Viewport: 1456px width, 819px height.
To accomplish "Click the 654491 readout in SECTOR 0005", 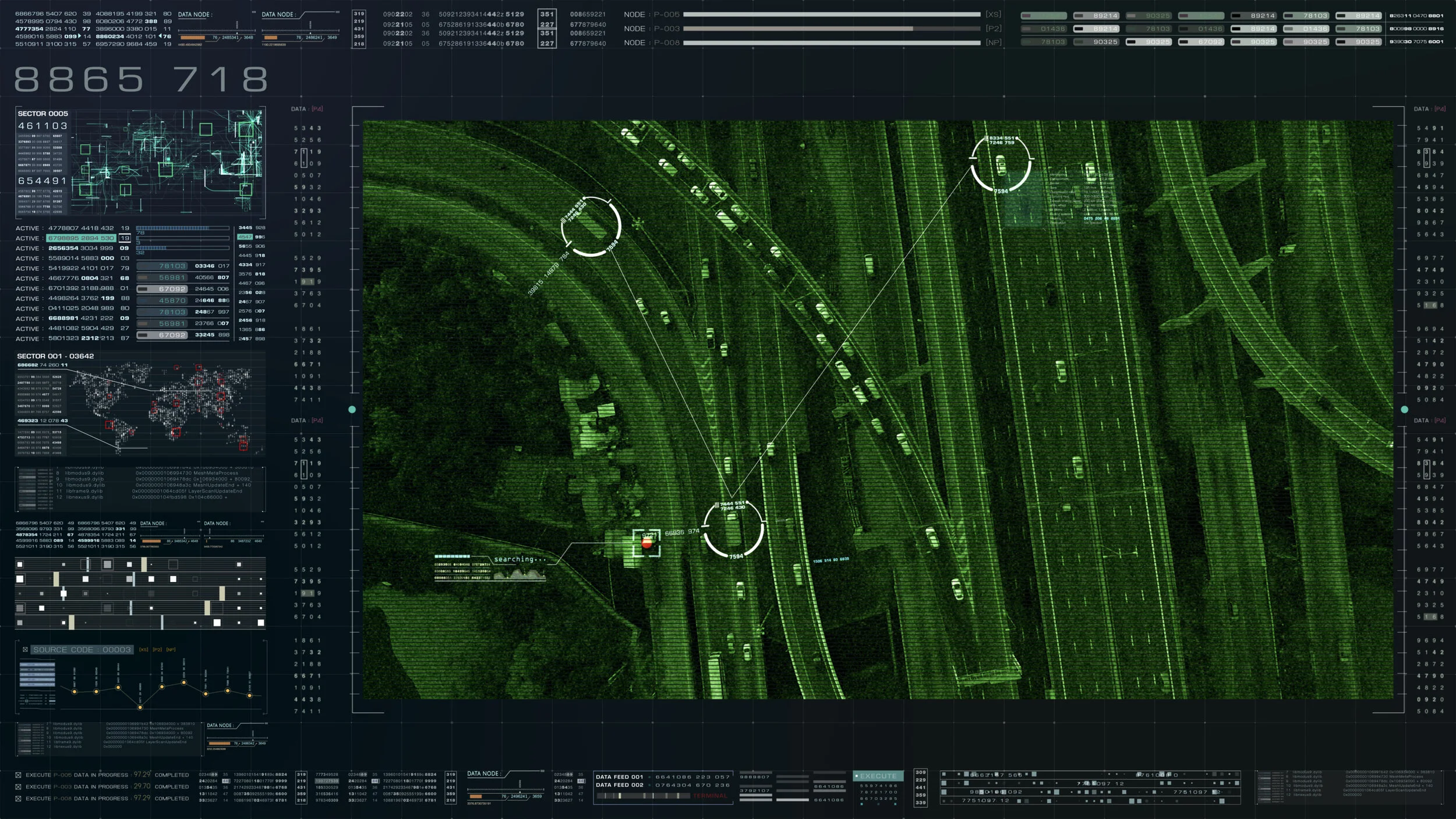I will click(x=43, y=181).
